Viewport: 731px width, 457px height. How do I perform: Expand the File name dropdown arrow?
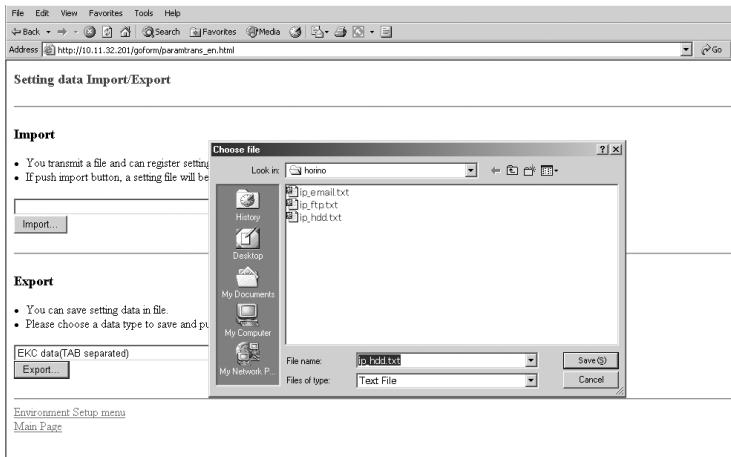pos(531,360)
